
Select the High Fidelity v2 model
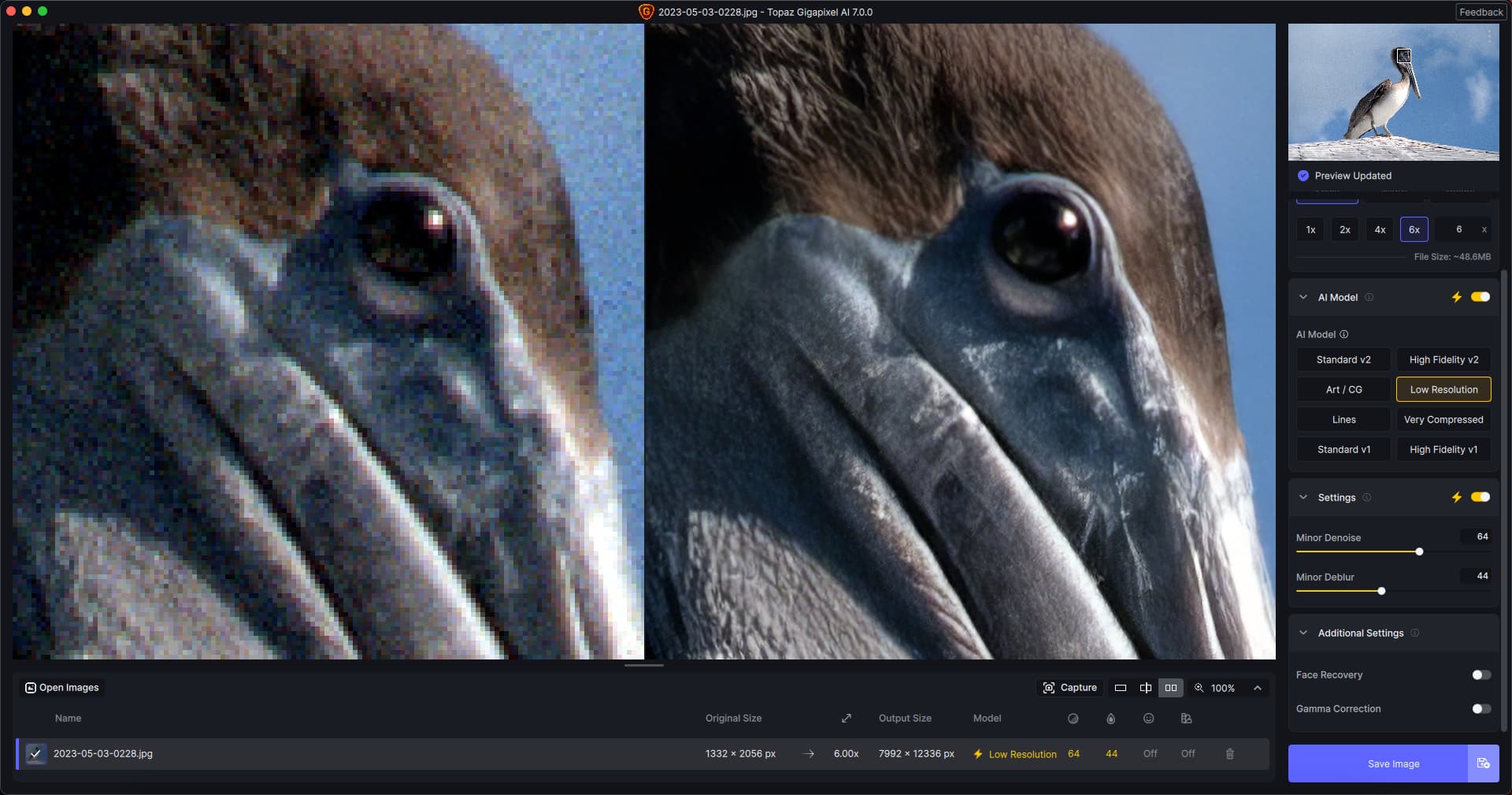coord(1443,360)
